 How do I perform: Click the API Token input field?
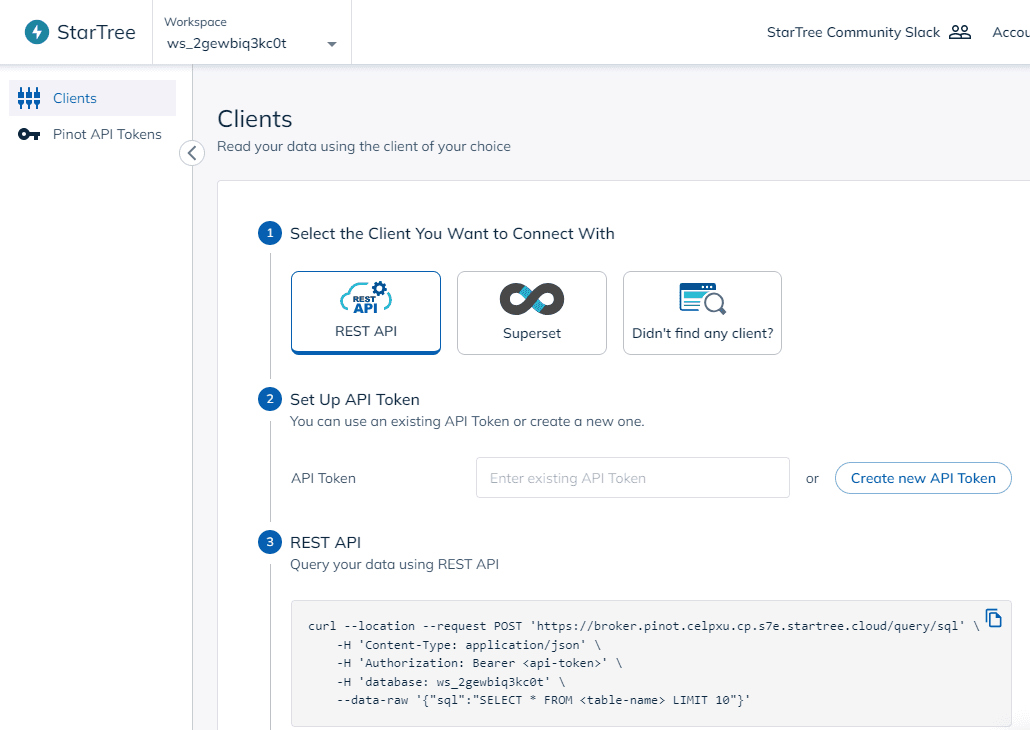pyautogui.click(x=632, y=477)
